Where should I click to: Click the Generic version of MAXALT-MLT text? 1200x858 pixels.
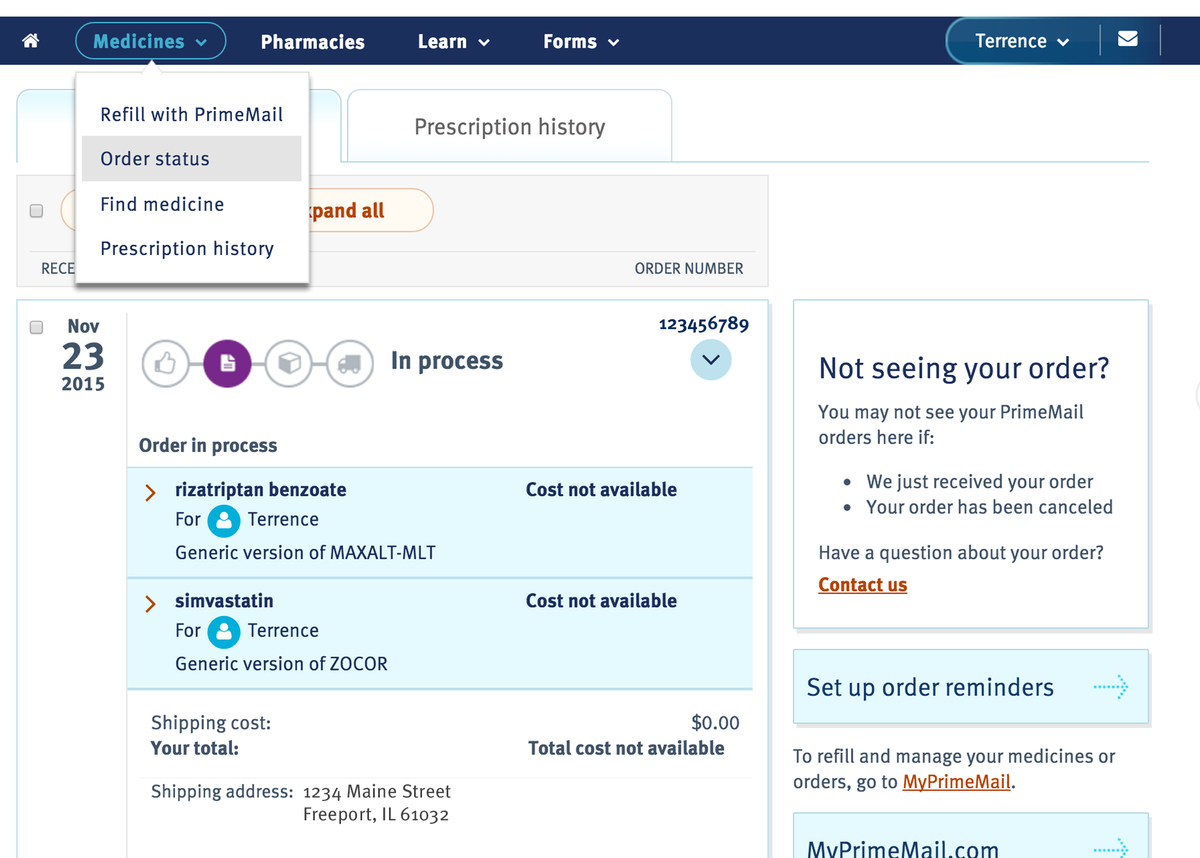click(305, 552)
